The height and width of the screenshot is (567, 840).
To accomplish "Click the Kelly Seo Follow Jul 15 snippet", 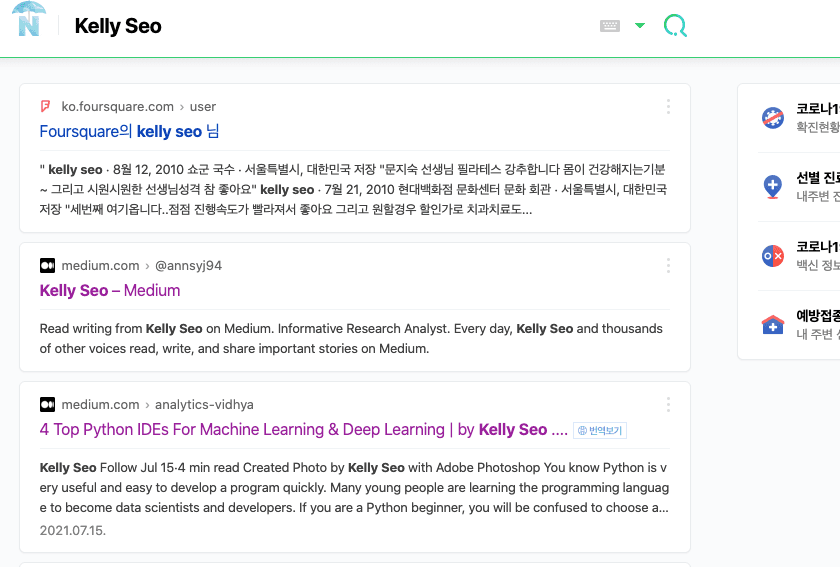I will coord(354,487).
